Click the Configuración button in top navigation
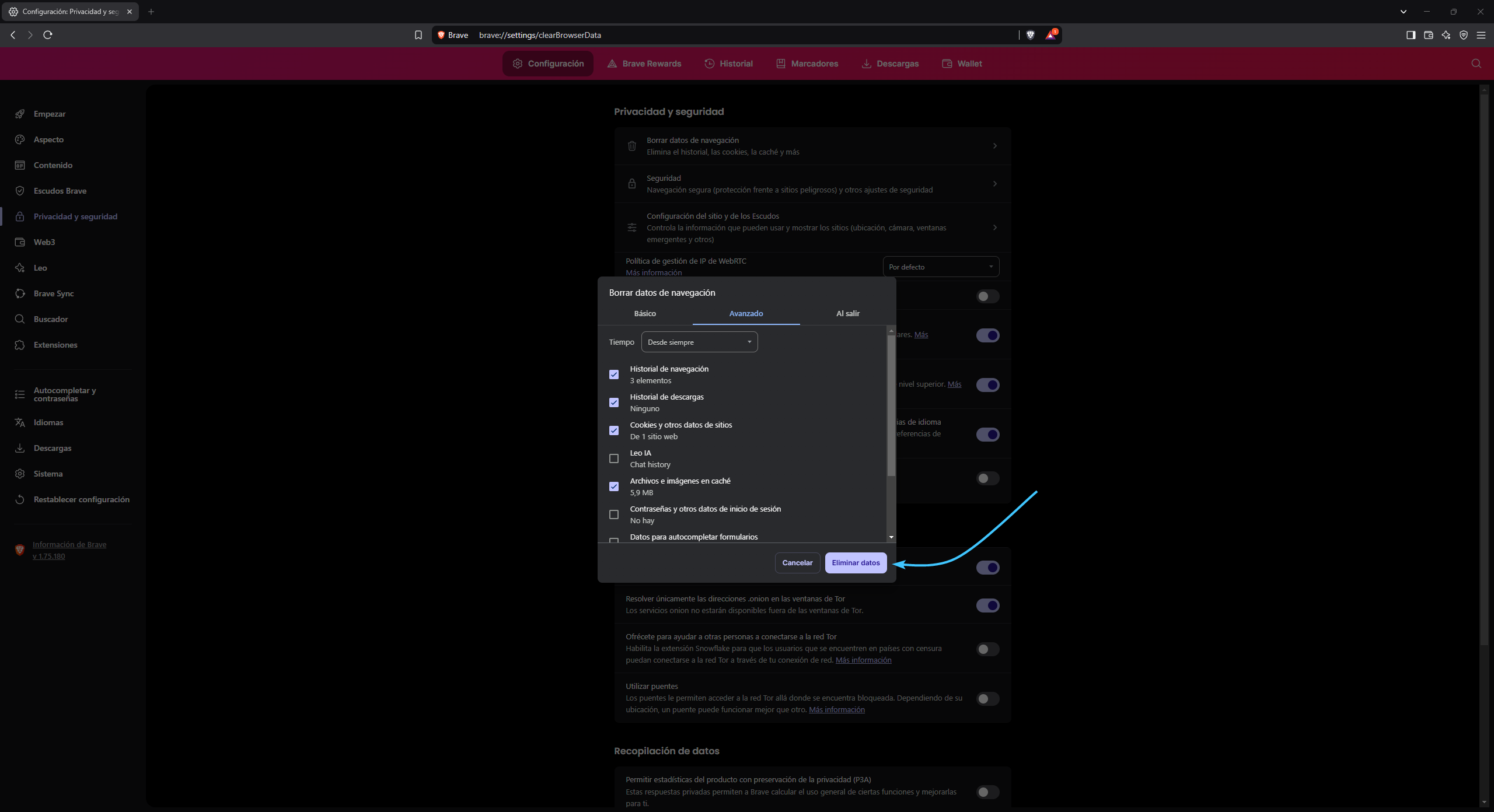This screenshot has height=812, width=1494. (548, 64)
